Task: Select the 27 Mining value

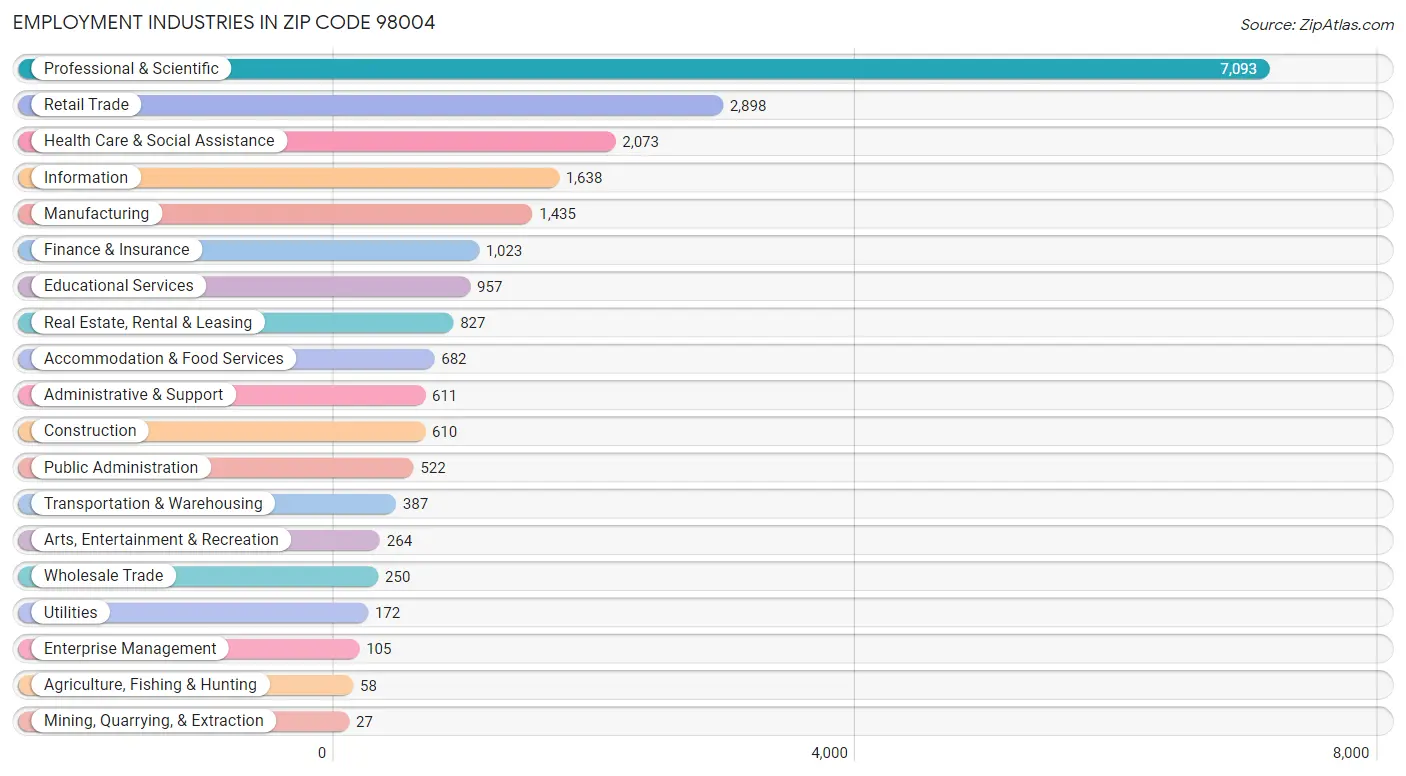Action: point(364,722)
